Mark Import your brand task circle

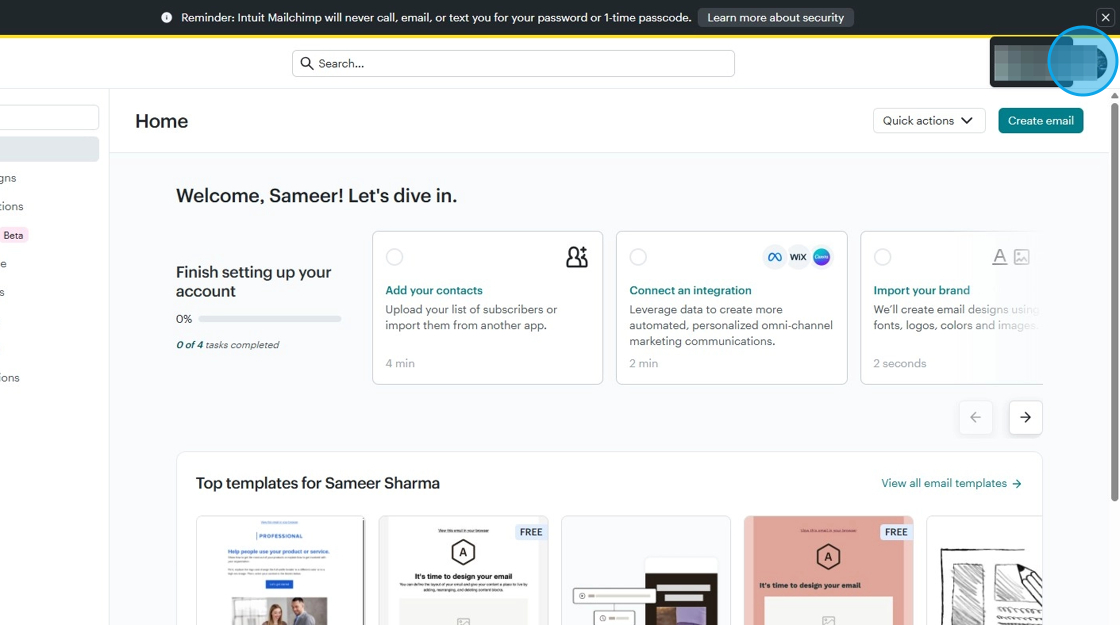tap(882, 257)
